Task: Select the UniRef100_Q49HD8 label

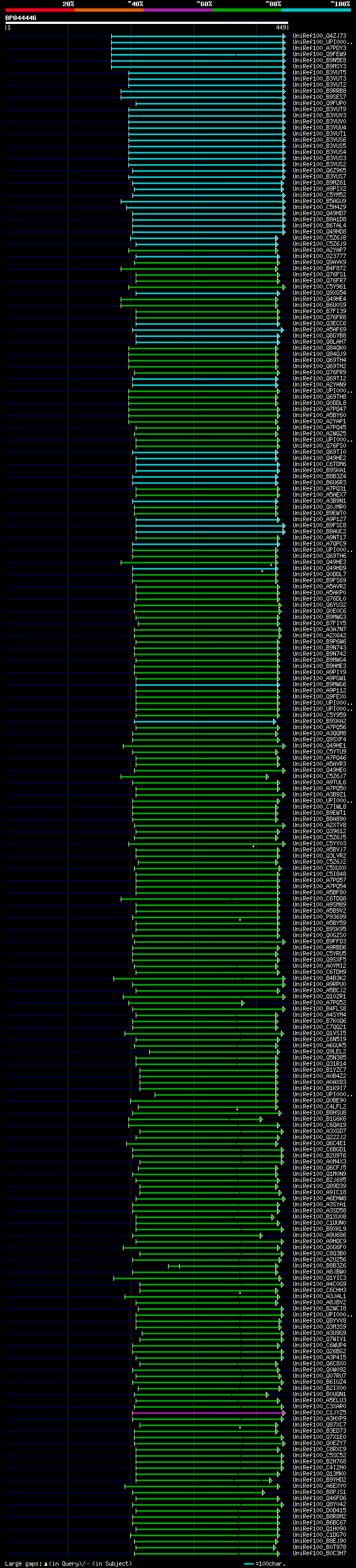Action: tap(319, 231)
